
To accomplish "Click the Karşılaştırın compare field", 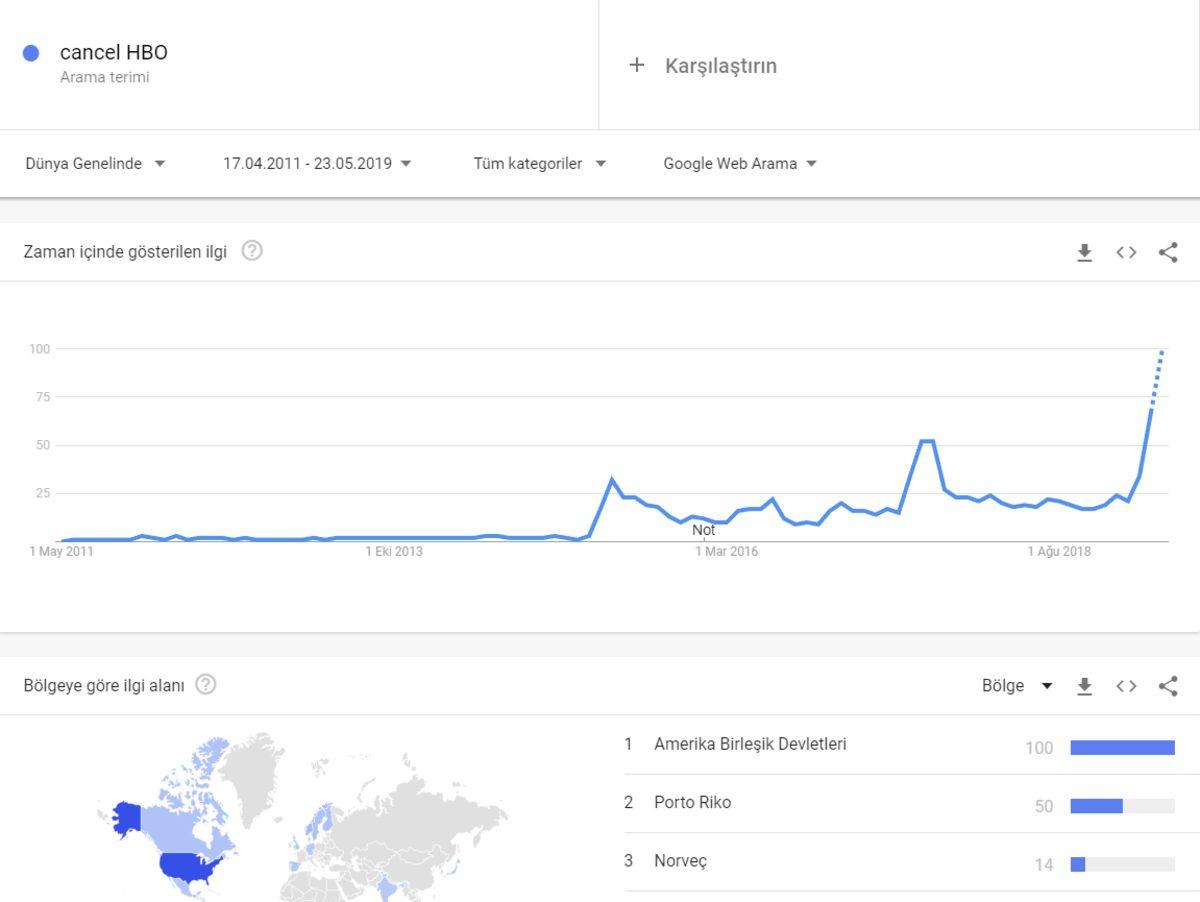I will coord(721,66).
